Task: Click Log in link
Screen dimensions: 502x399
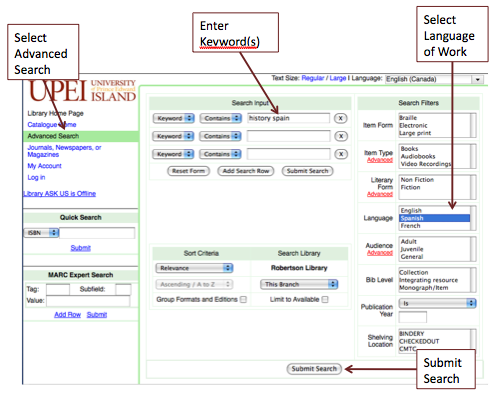Action: tap(36, 177)
